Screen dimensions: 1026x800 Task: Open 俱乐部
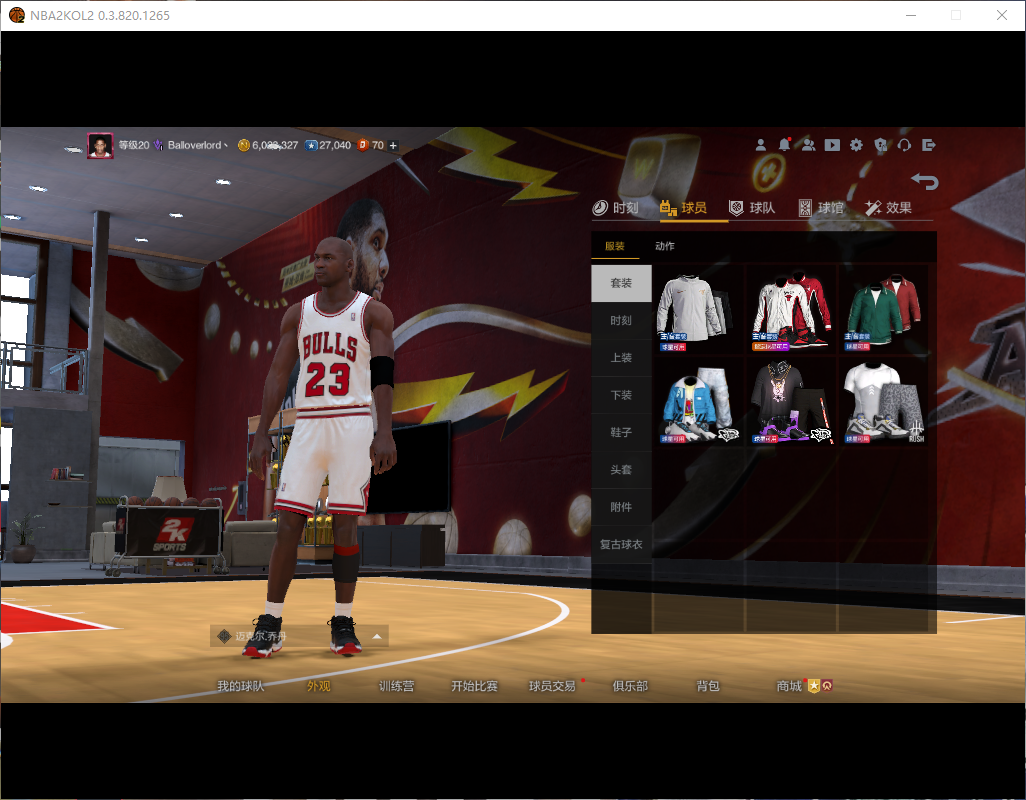(630, 686)
